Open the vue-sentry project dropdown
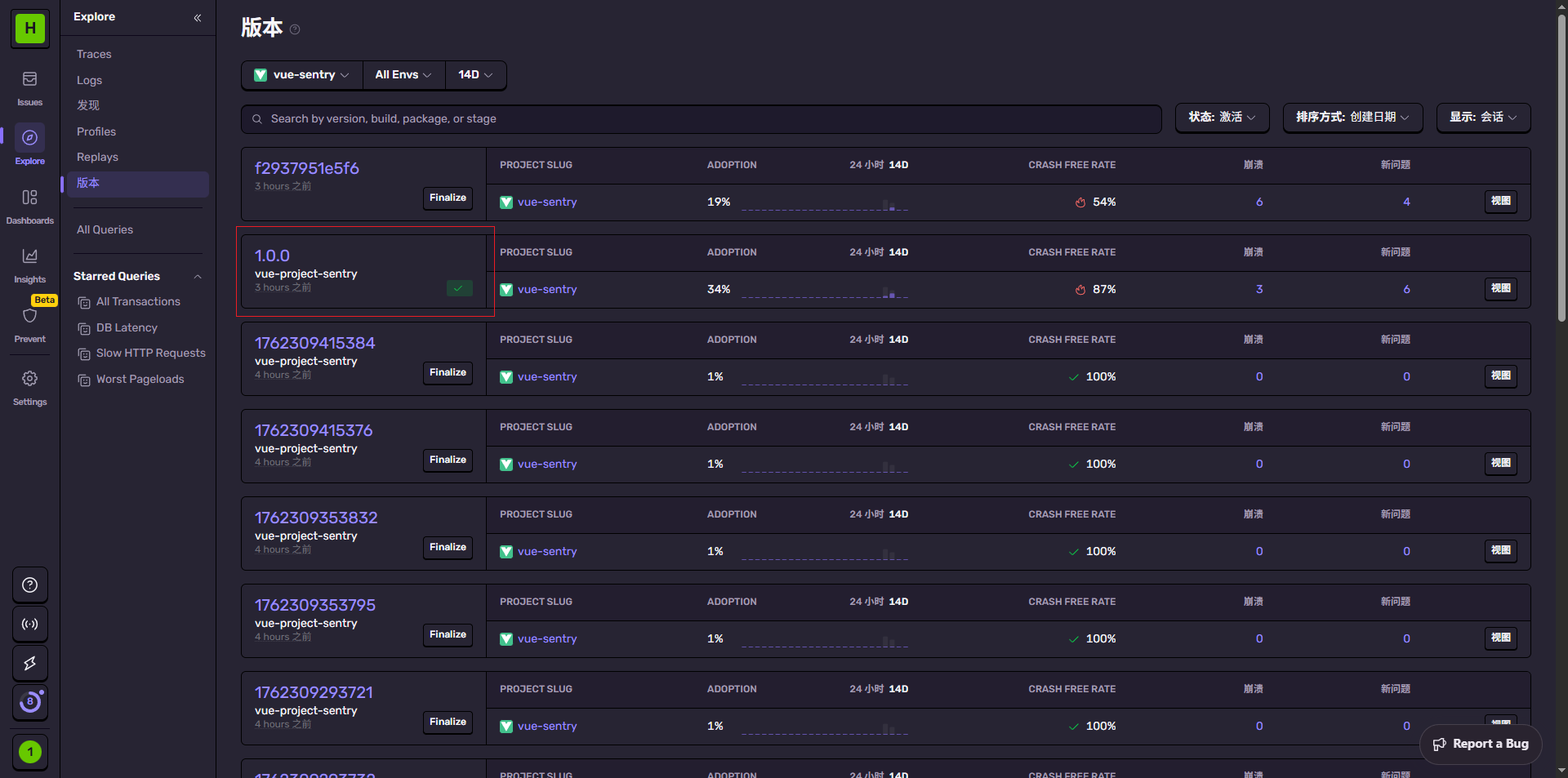Image resolution: width=1568 pixels, height=778 pixels. tap(302, 75)
